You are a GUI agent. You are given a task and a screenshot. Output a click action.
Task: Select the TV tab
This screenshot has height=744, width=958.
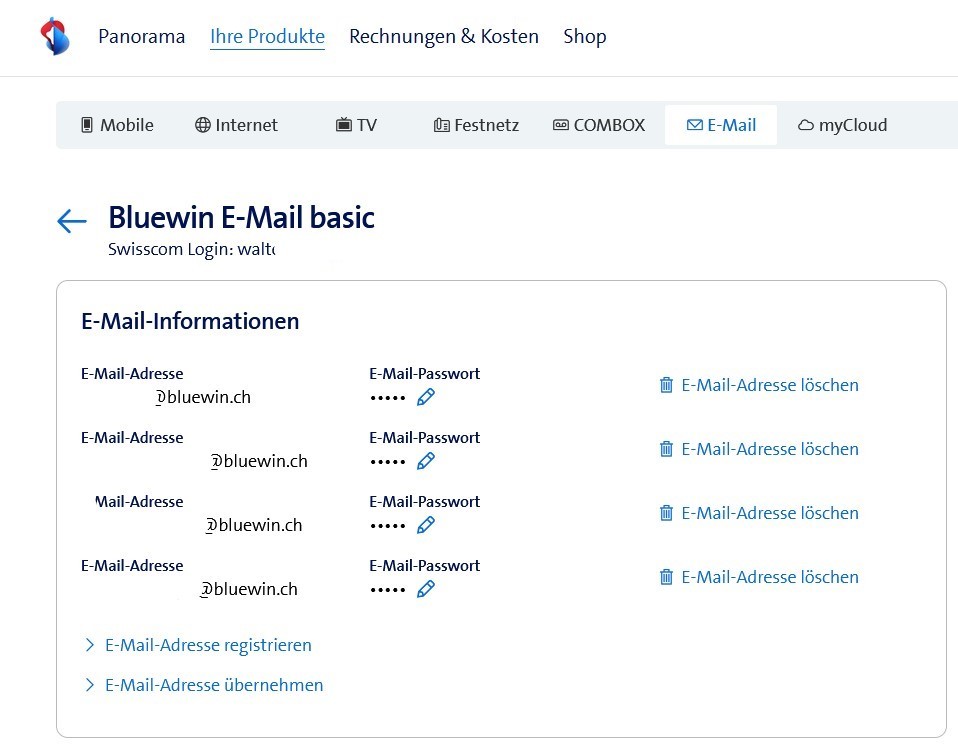356,125
